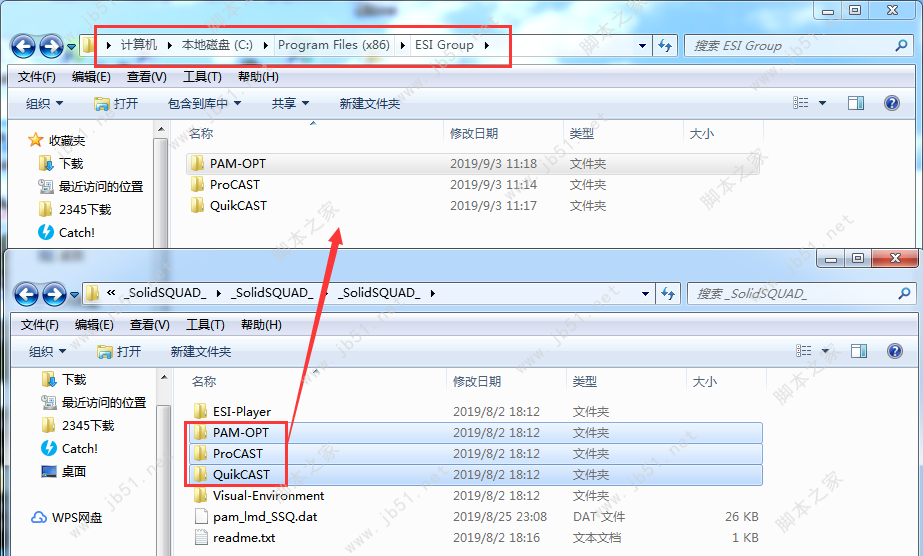The image size is (923, 556).
Task: Open WPS网盘 in the lower navigation pane
Action: (x=67, y=517)
